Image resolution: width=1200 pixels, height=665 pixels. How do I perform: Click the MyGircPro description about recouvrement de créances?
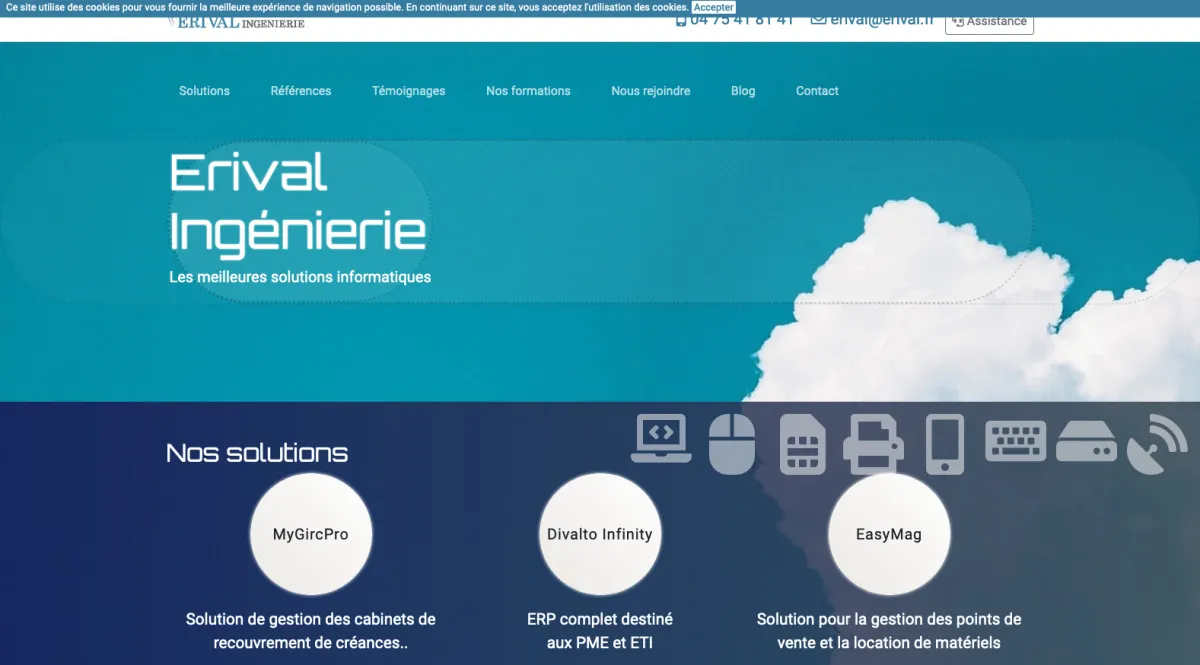point(311,631)
